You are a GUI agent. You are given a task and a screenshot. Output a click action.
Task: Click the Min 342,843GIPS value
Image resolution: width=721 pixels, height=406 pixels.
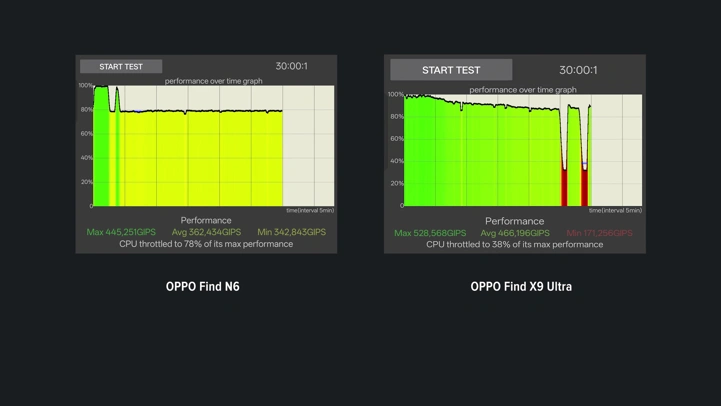click(x=292, y=232)
